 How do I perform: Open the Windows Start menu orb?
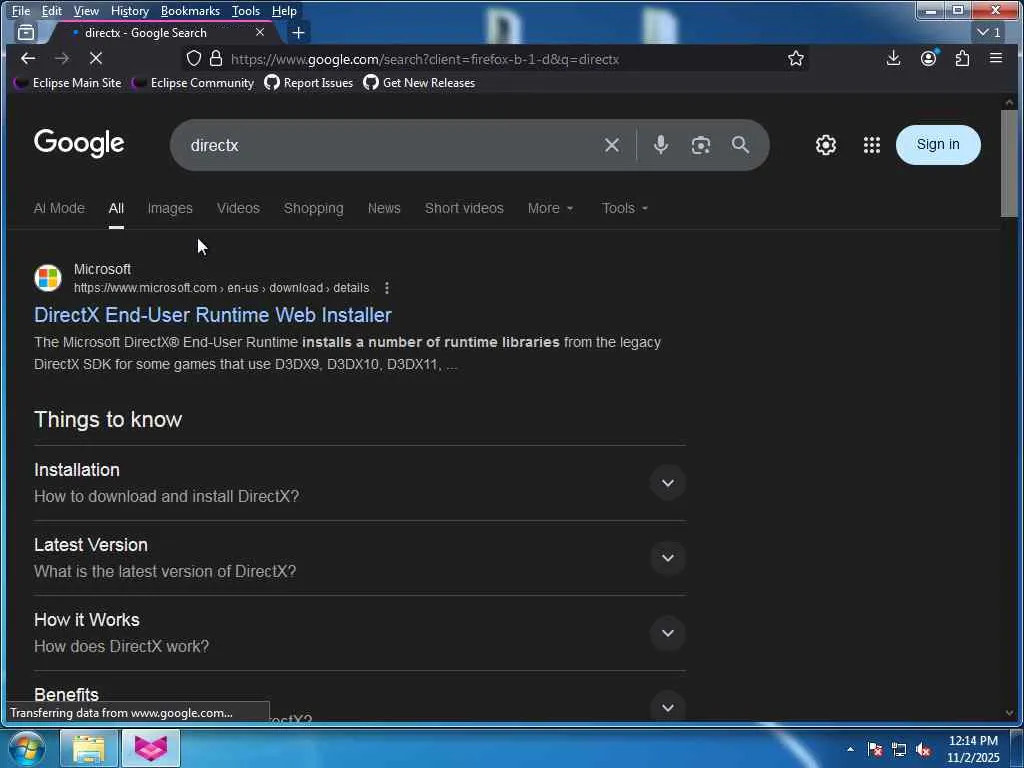26,748
